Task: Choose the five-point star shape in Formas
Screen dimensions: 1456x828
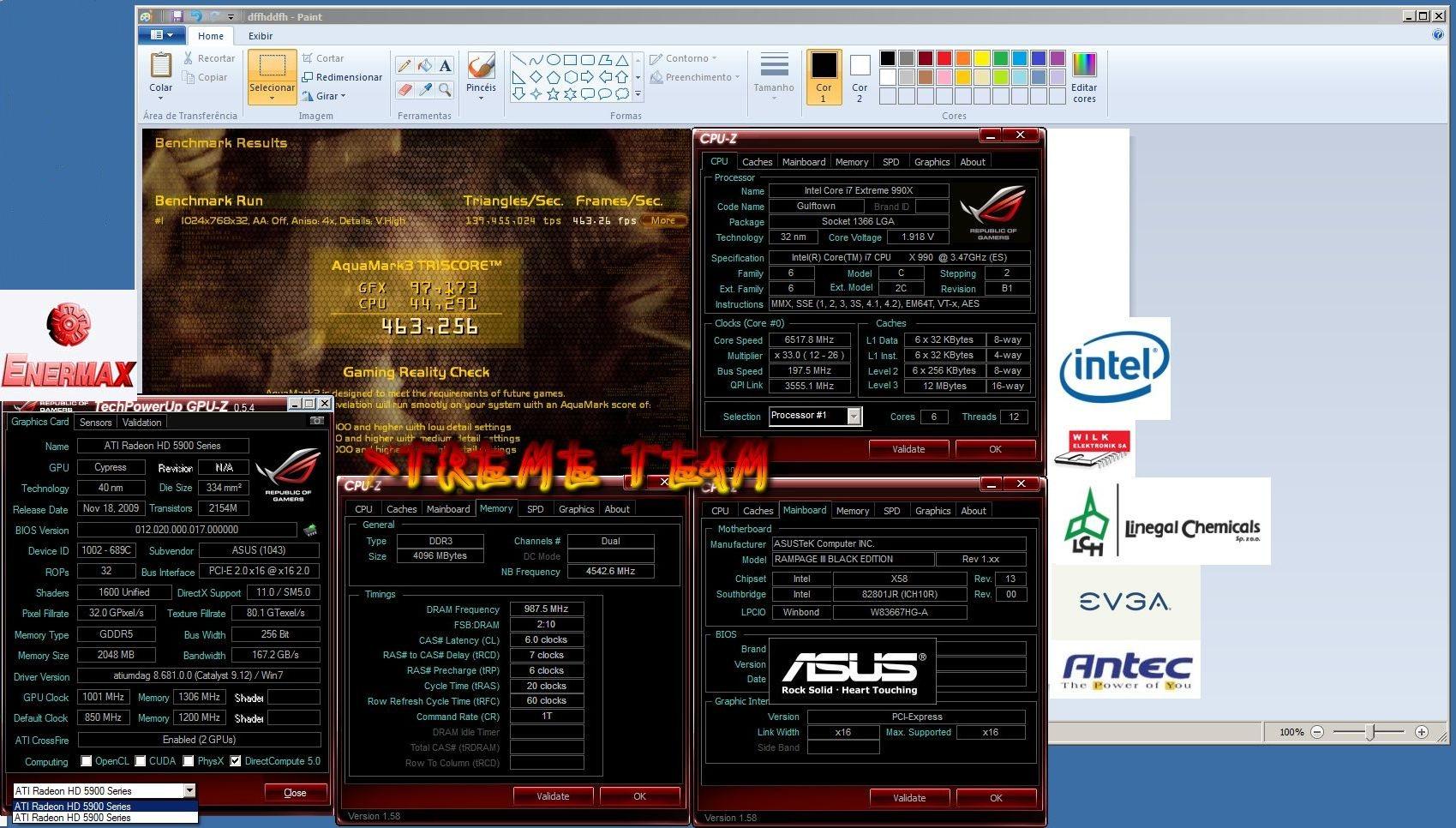Action: click(x=554, y=93)
